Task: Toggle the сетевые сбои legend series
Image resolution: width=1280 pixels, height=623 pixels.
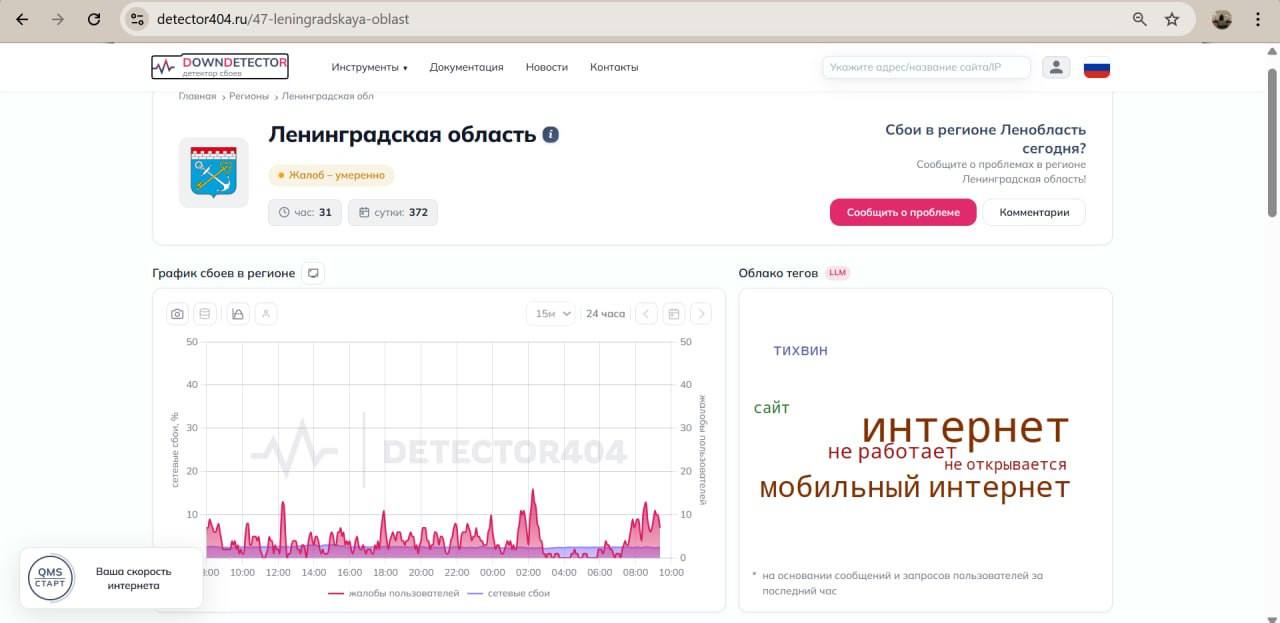Action: 508,593
